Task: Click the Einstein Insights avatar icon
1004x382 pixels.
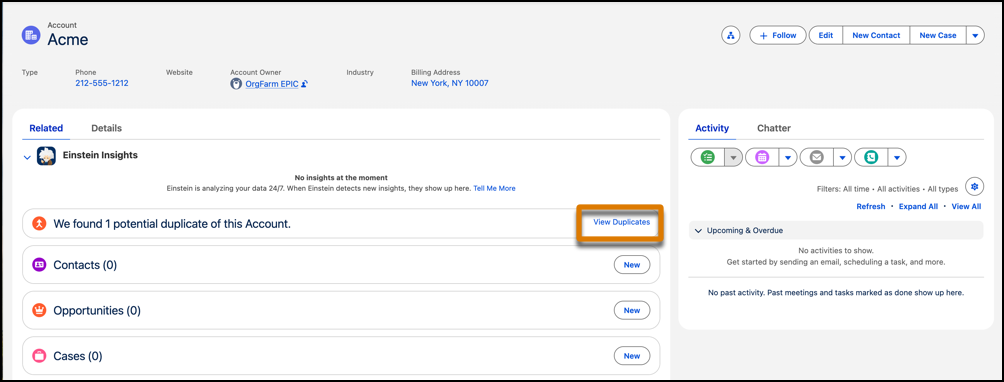Action: pyautogui.click(x=47, y=155)
